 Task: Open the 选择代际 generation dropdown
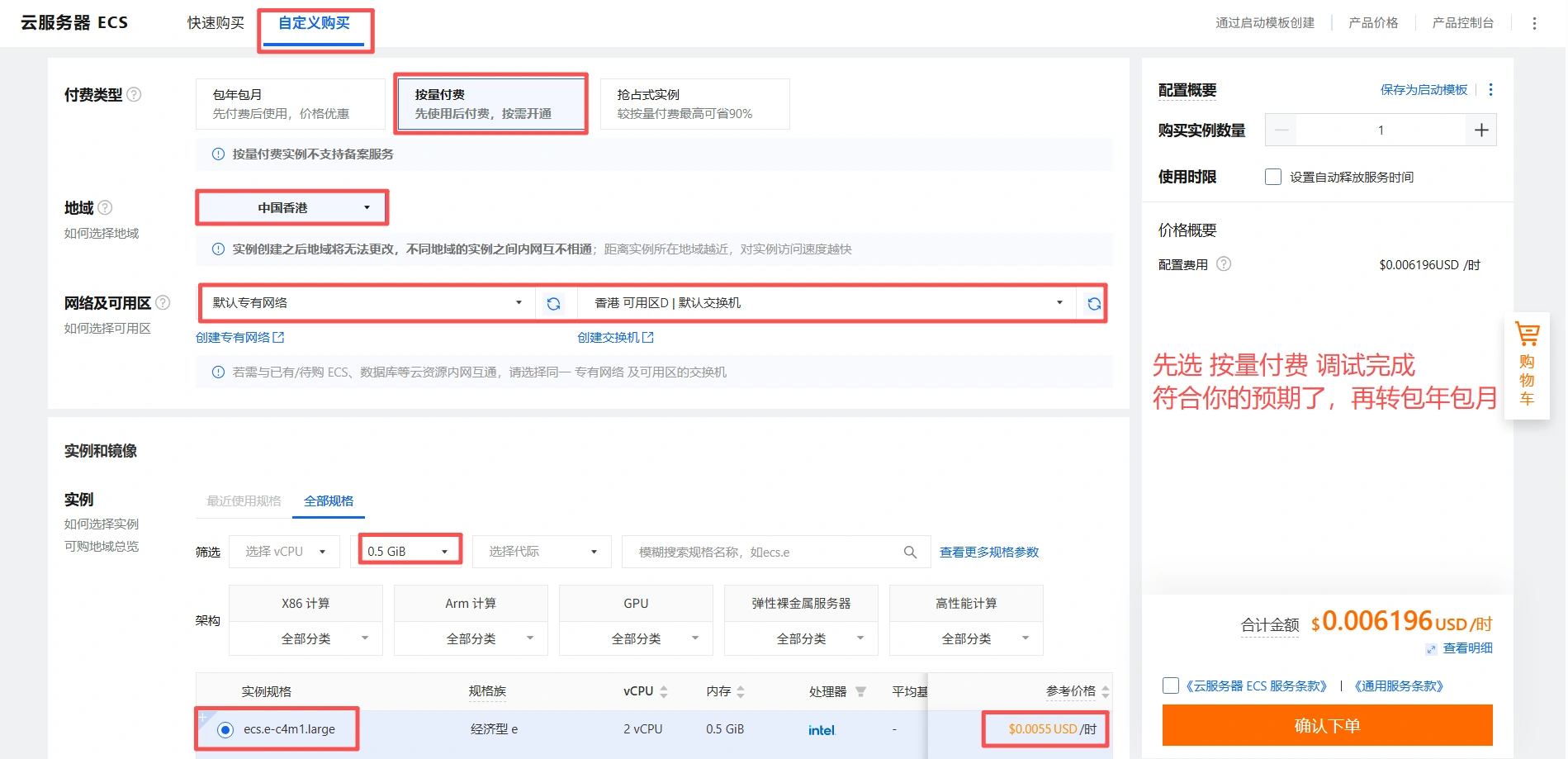tap(542, 552)
